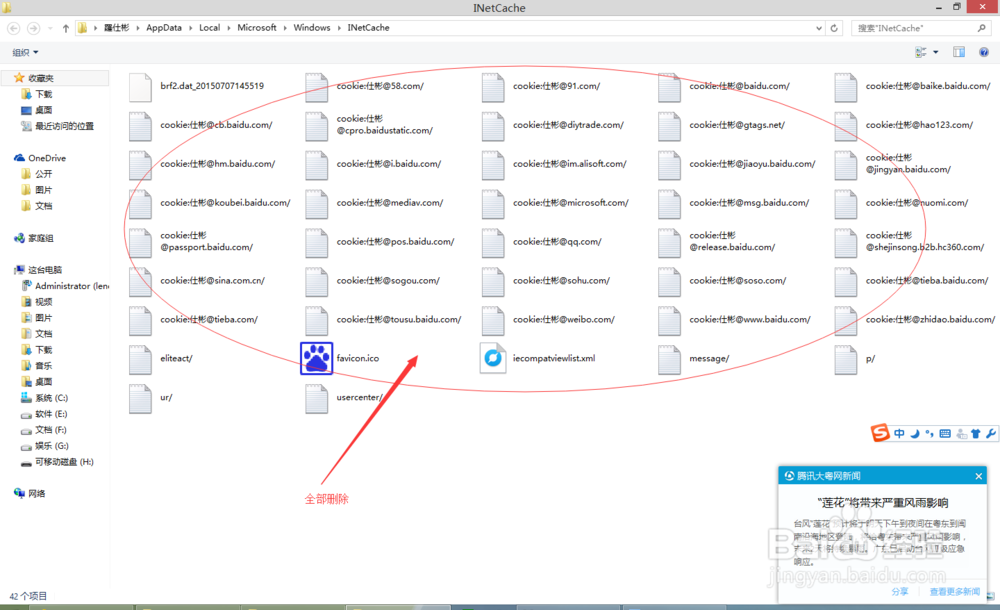The width and height of the screenshot is (1000, 610).
Task: Select the iecompatviewlist.xml file
Action: click(x=538, y=359)
